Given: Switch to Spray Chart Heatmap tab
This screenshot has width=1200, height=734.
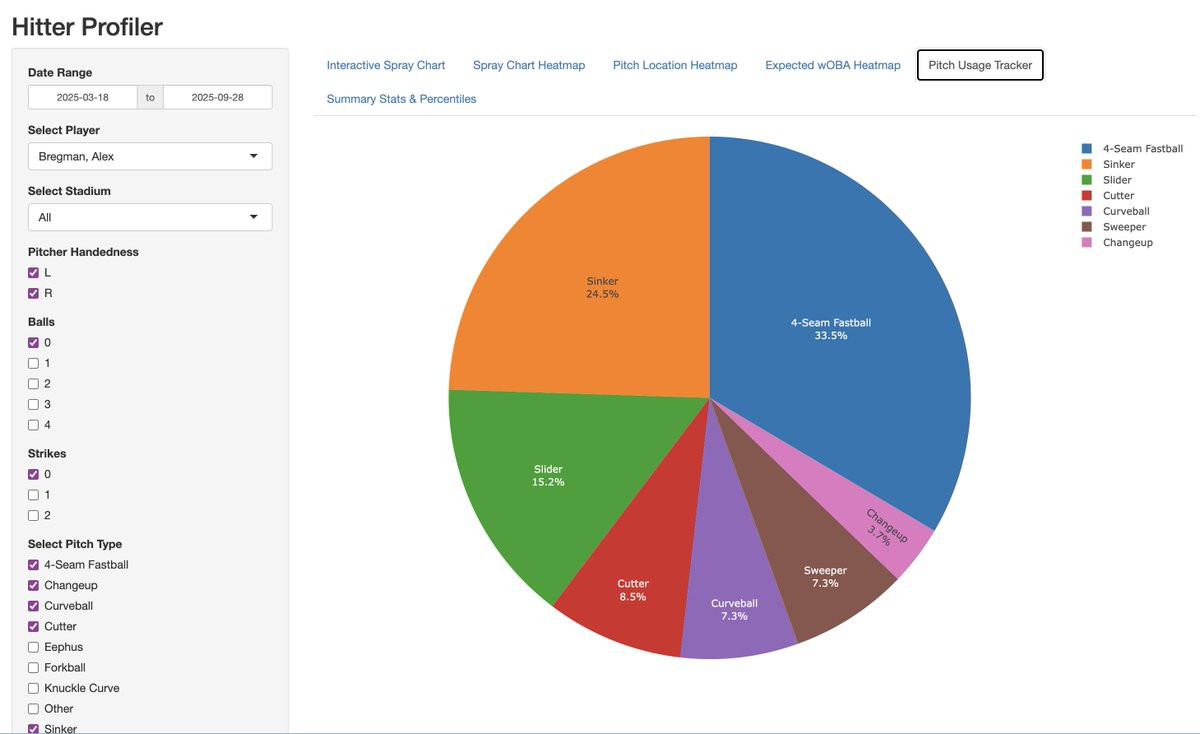Looking at the screenshot, I should (529, 65).
